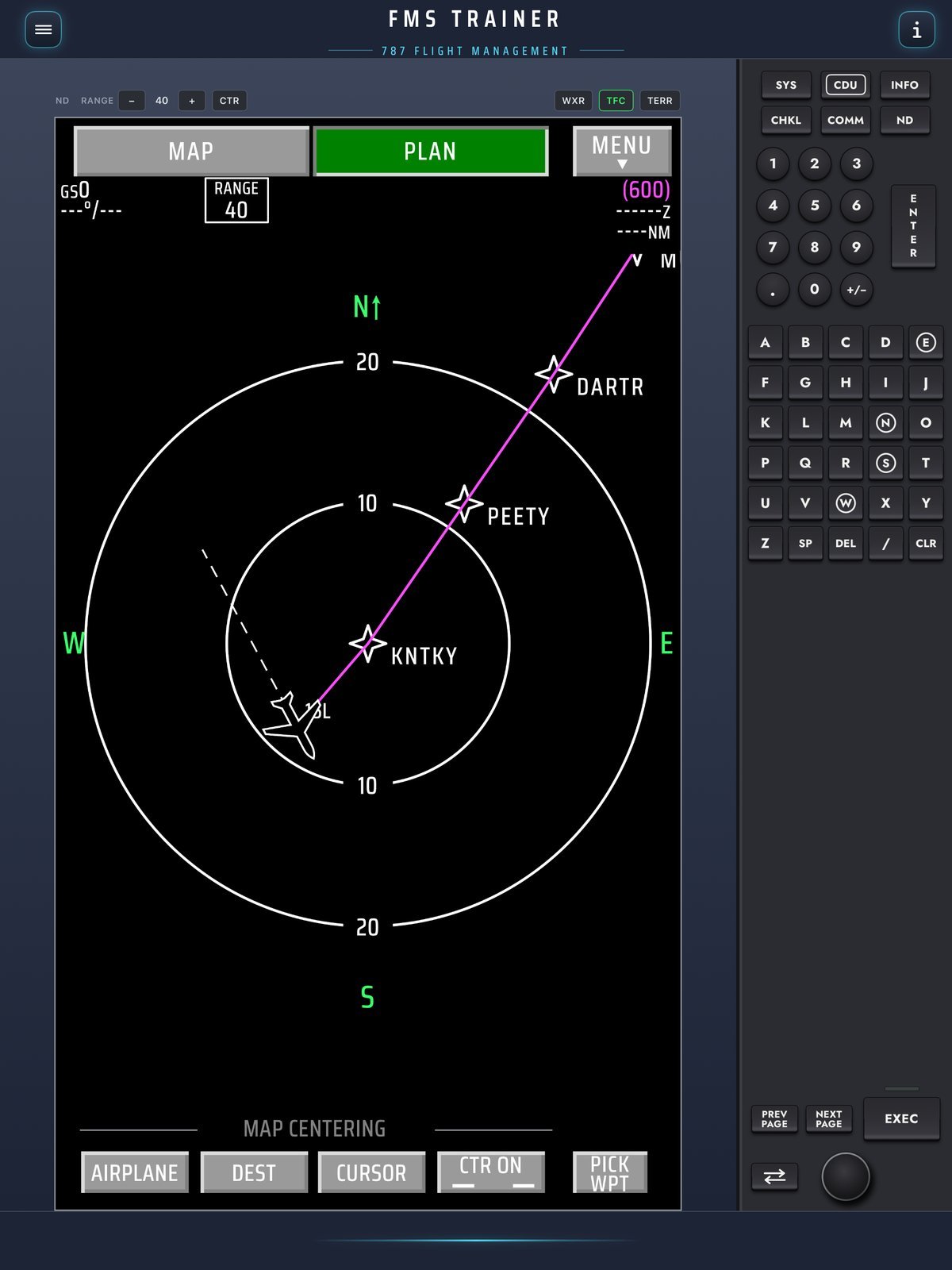The width and height of the screenshot is (952, 1270).
Task: Click the swap arrows icon button
Action: coord(774,1176)
